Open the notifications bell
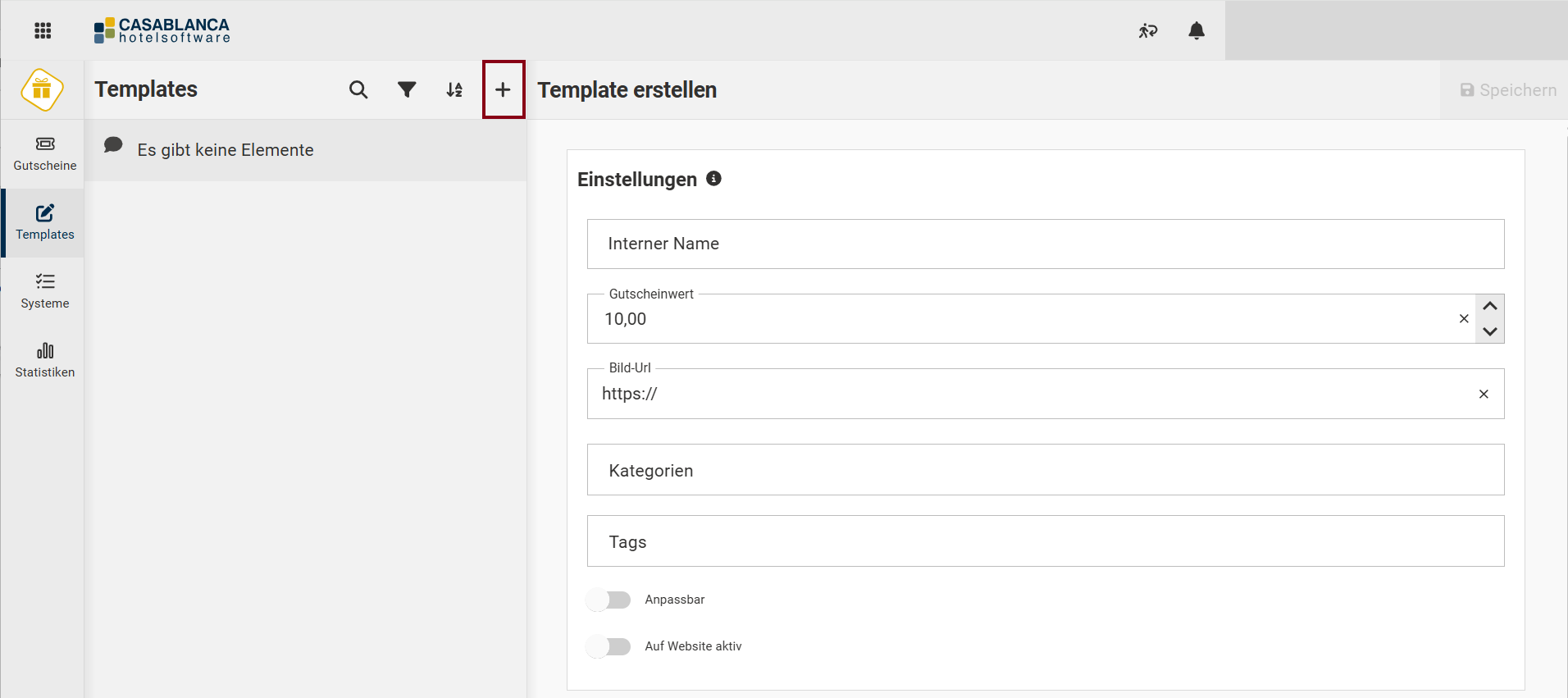The height and width of the screenshot is (698, 1568). (x=1197, y=31)
